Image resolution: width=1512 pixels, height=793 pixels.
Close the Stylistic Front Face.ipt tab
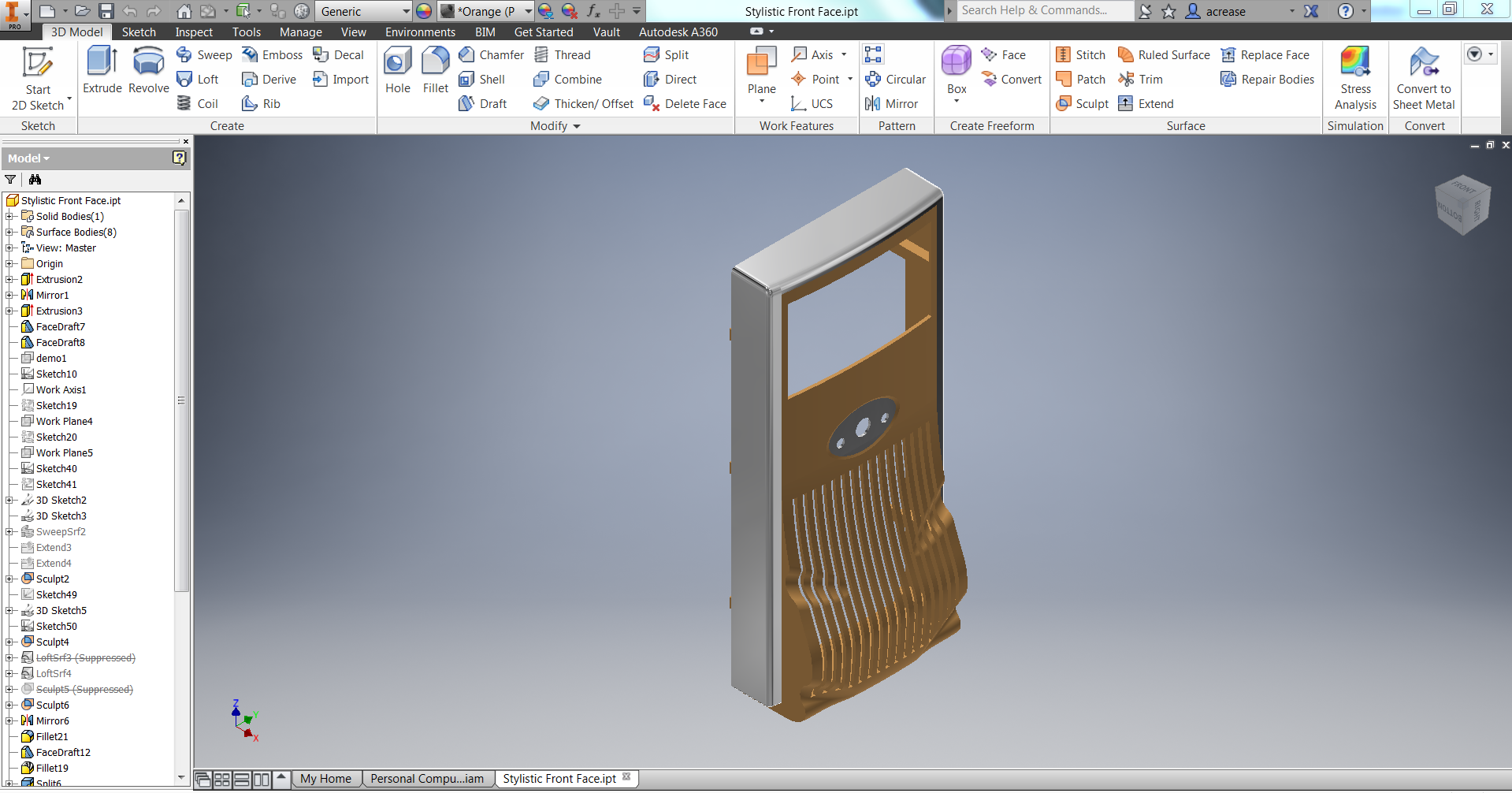626,777
